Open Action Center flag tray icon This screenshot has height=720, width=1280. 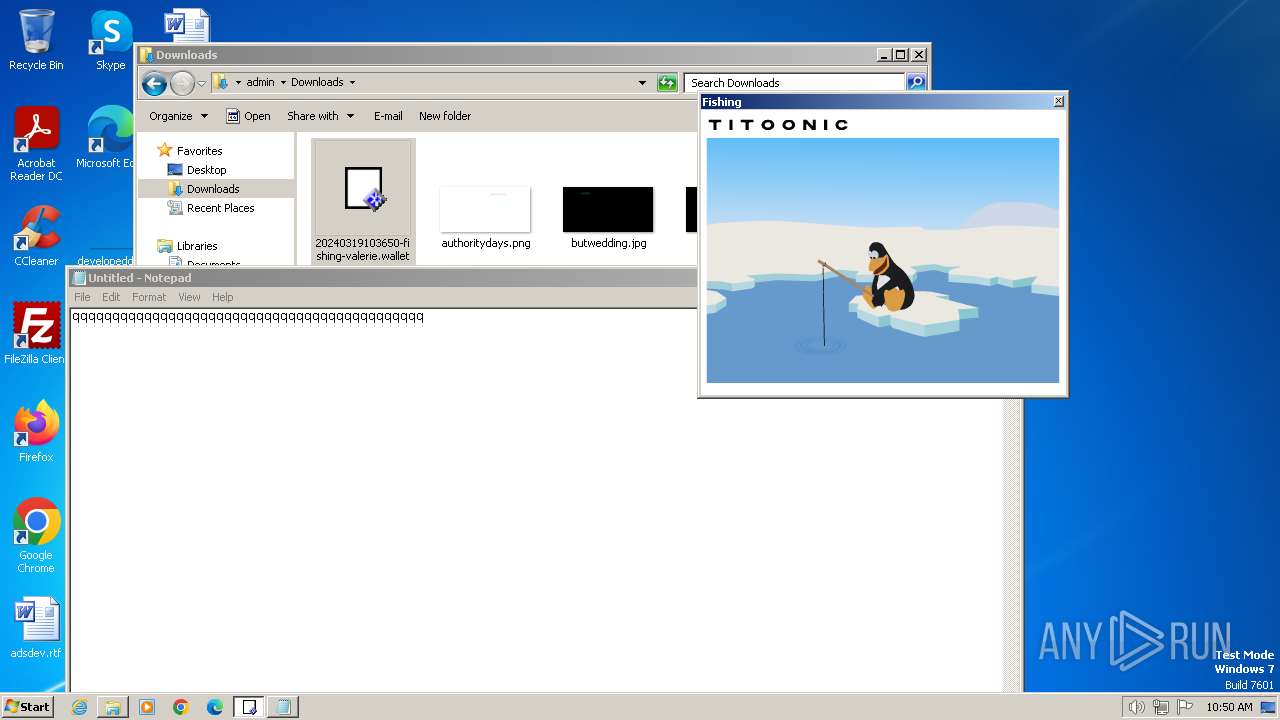click(x=1185, y=707)
